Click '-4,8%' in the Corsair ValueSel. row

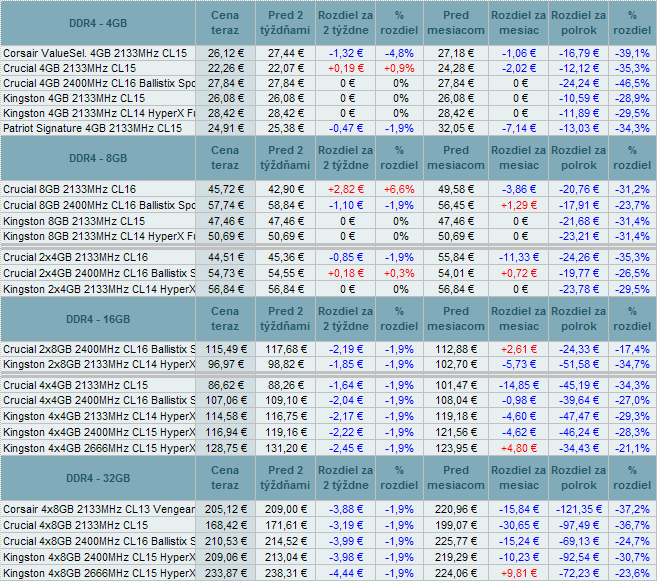399,53
